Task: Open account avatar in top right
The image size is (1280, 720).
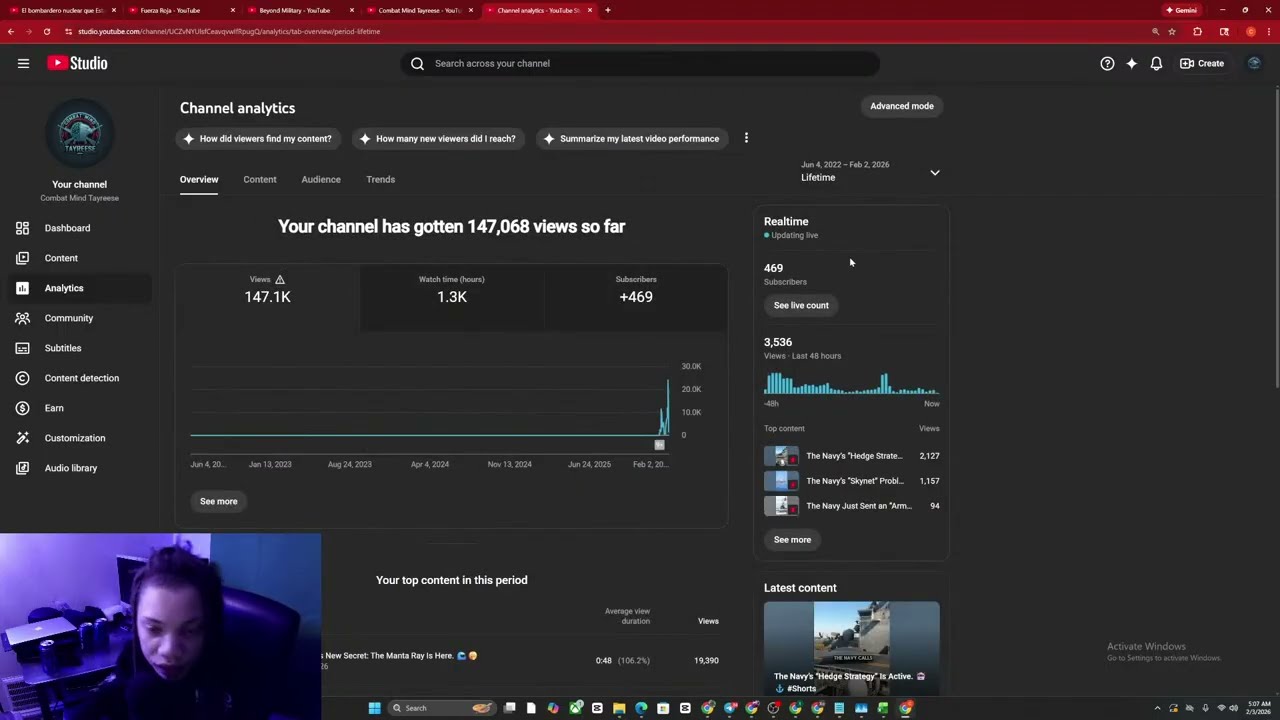Action: 1254,63
